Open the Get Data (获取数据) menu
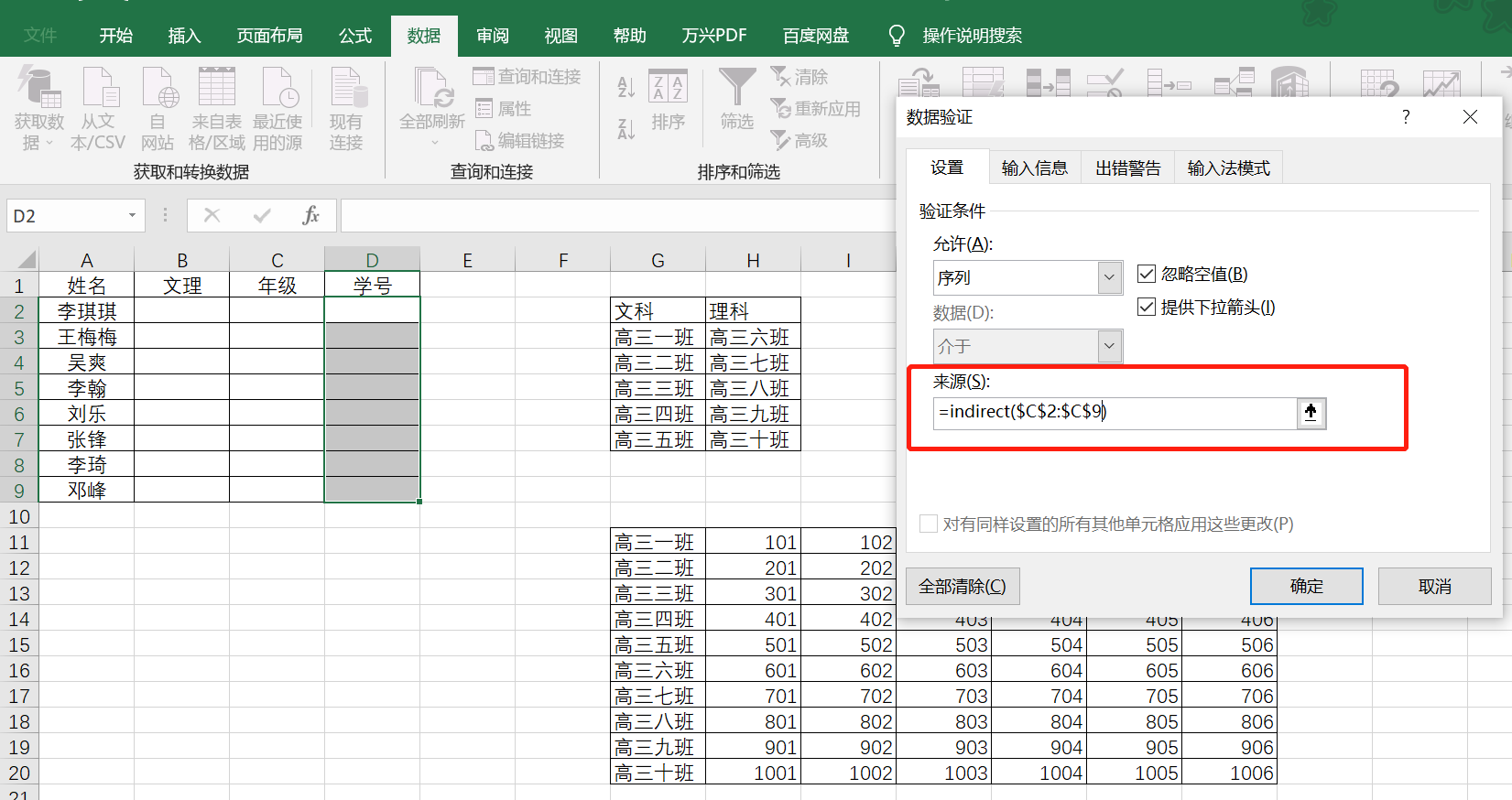This screenshot has width=1512, height=800. [38, 109]
